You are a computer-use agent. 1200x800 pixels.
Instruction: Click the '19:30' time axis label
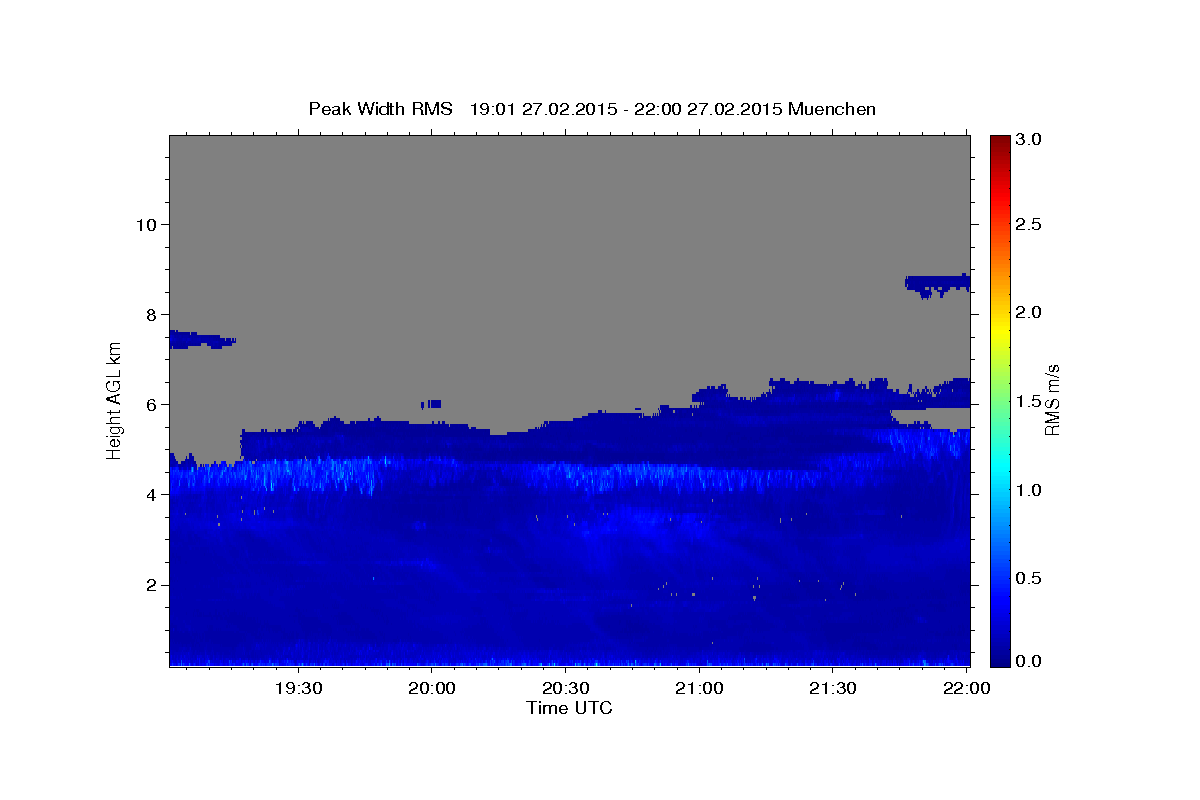tap(298, 688)
